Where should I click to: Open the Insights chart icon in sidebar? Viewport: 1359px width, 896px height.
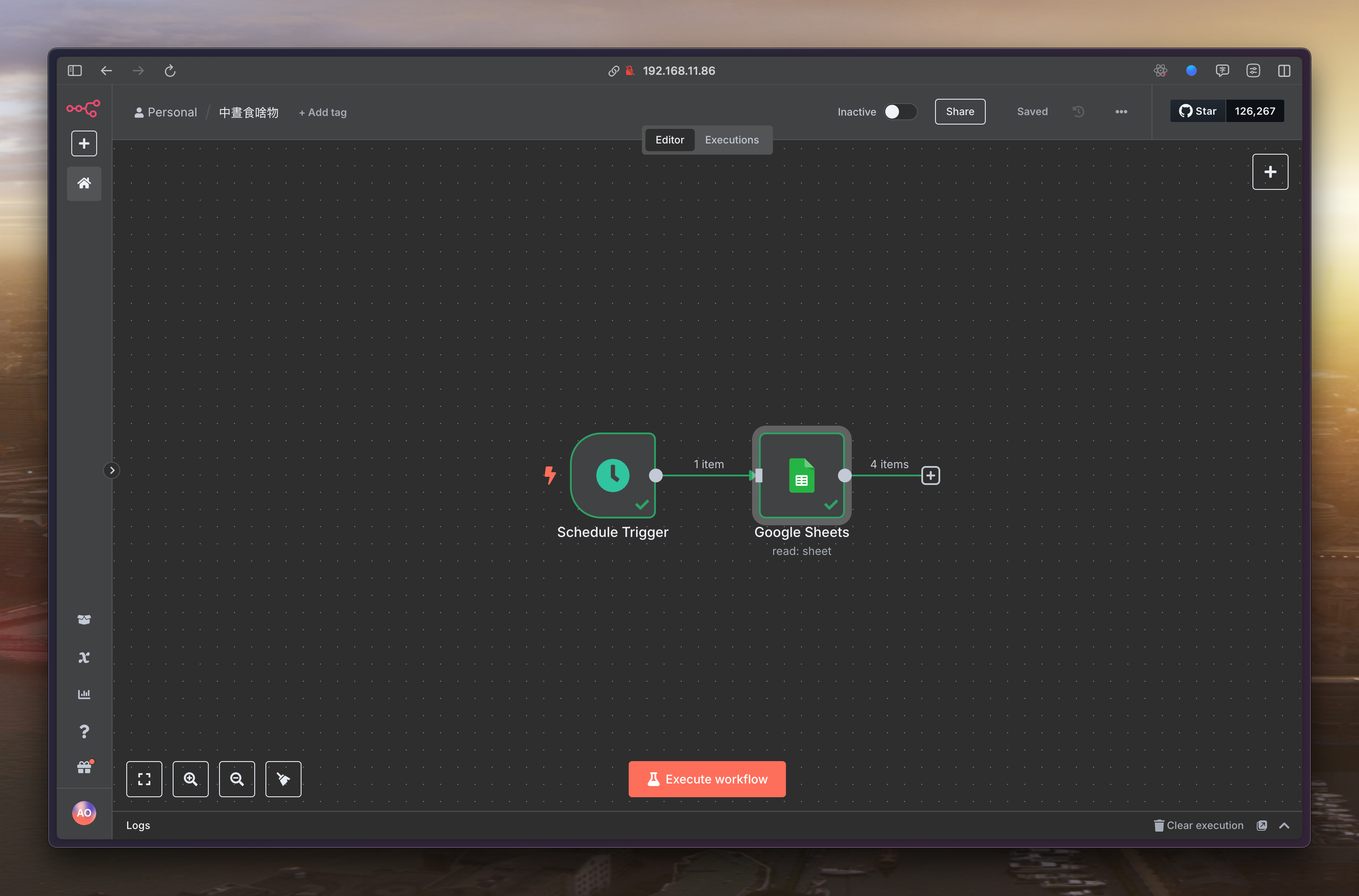[84, 694]
